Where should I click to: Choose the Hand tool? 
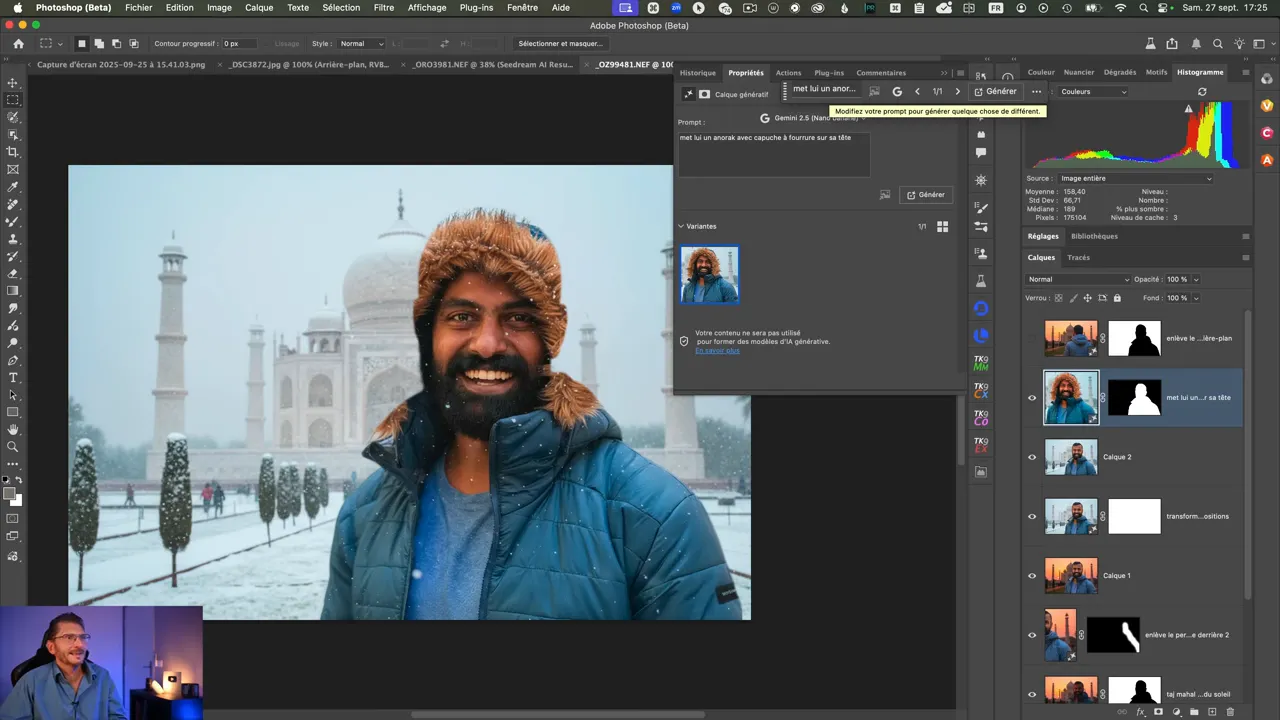[13, 430]
